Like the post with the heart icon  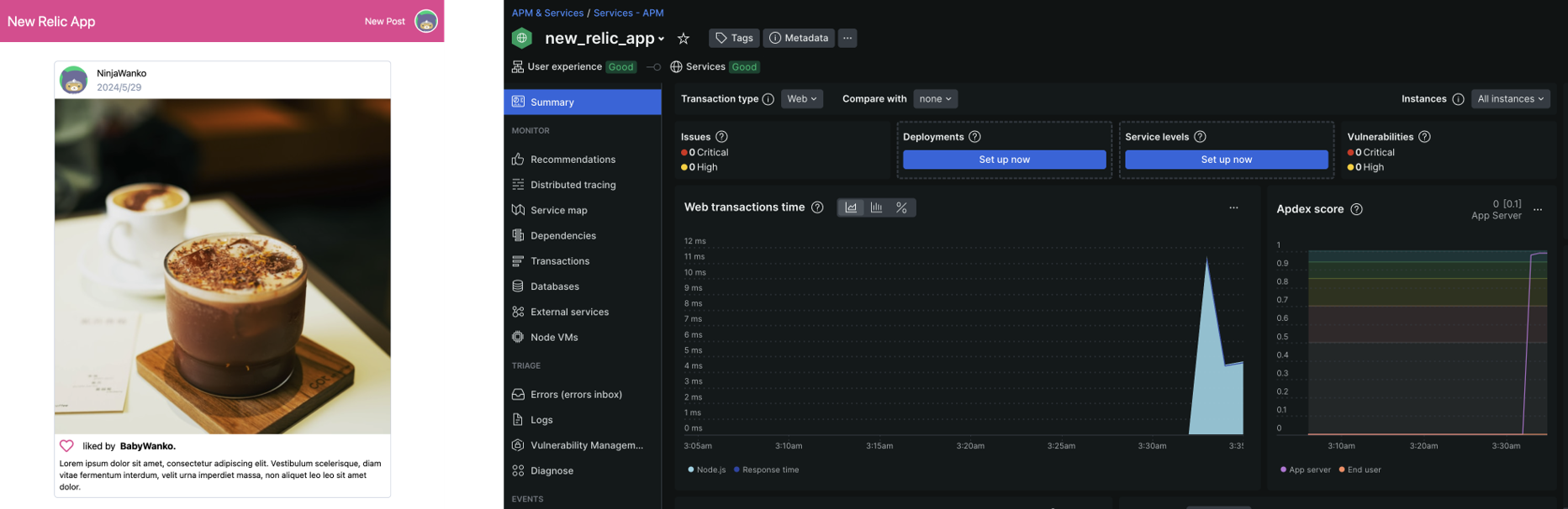pos(66,446)
